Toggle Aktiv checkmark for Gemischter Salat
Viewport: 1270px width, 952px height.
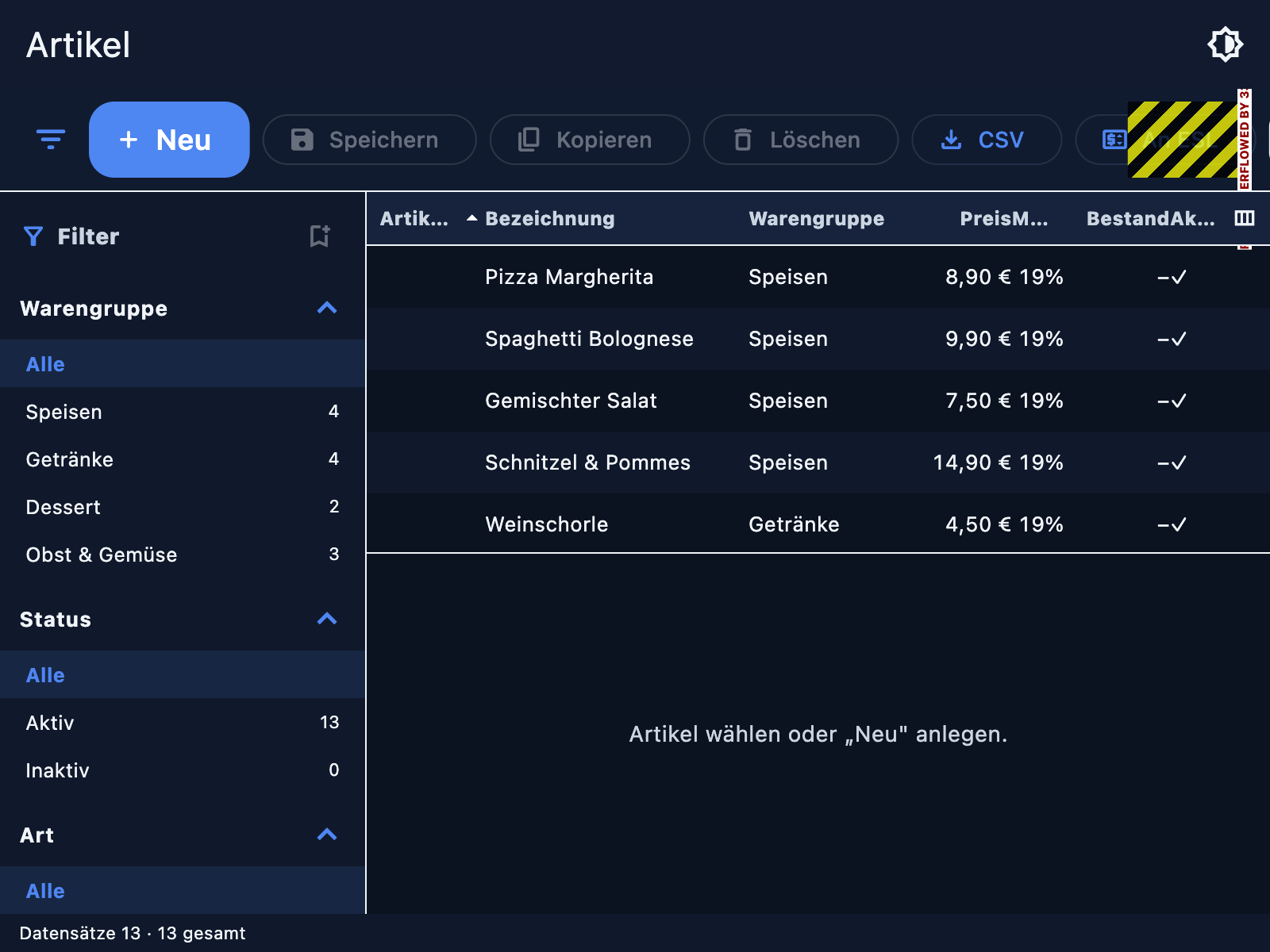point(1179,401)
